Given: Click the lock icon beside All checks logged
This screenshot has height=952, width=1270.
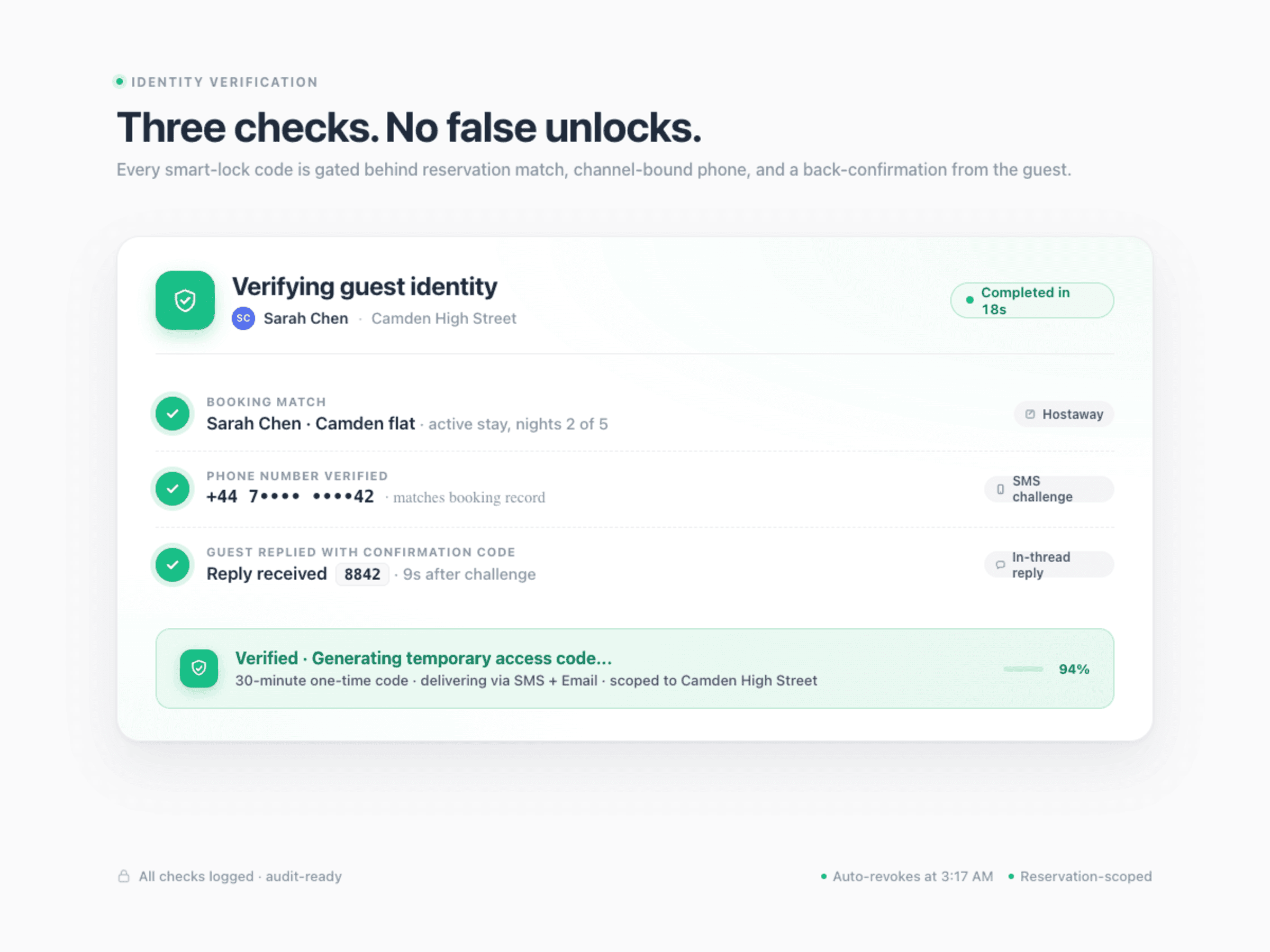Looking at the screenshot, I should (123, 876).
